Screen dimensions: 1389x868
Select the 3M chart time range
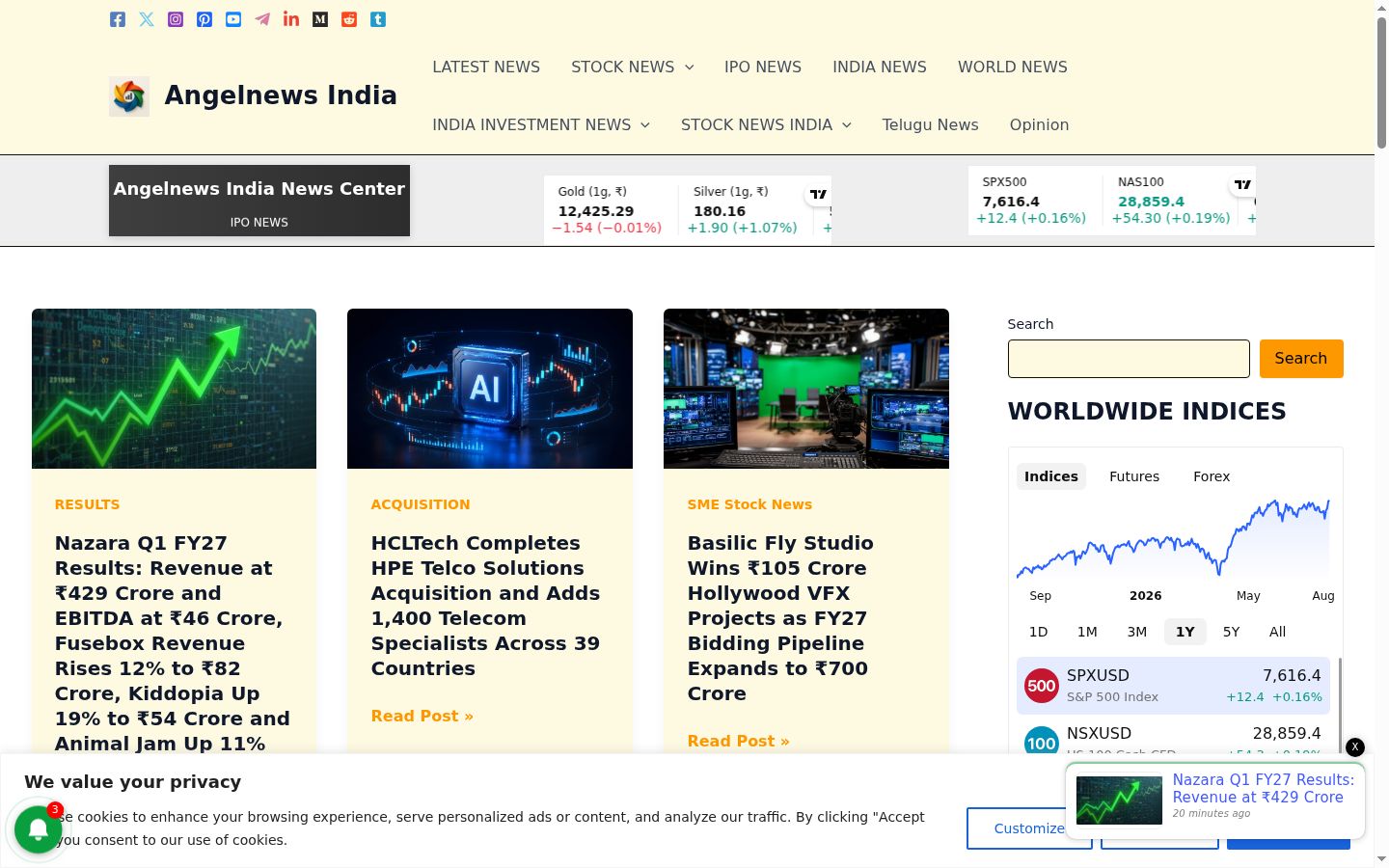click(1137, 632)
